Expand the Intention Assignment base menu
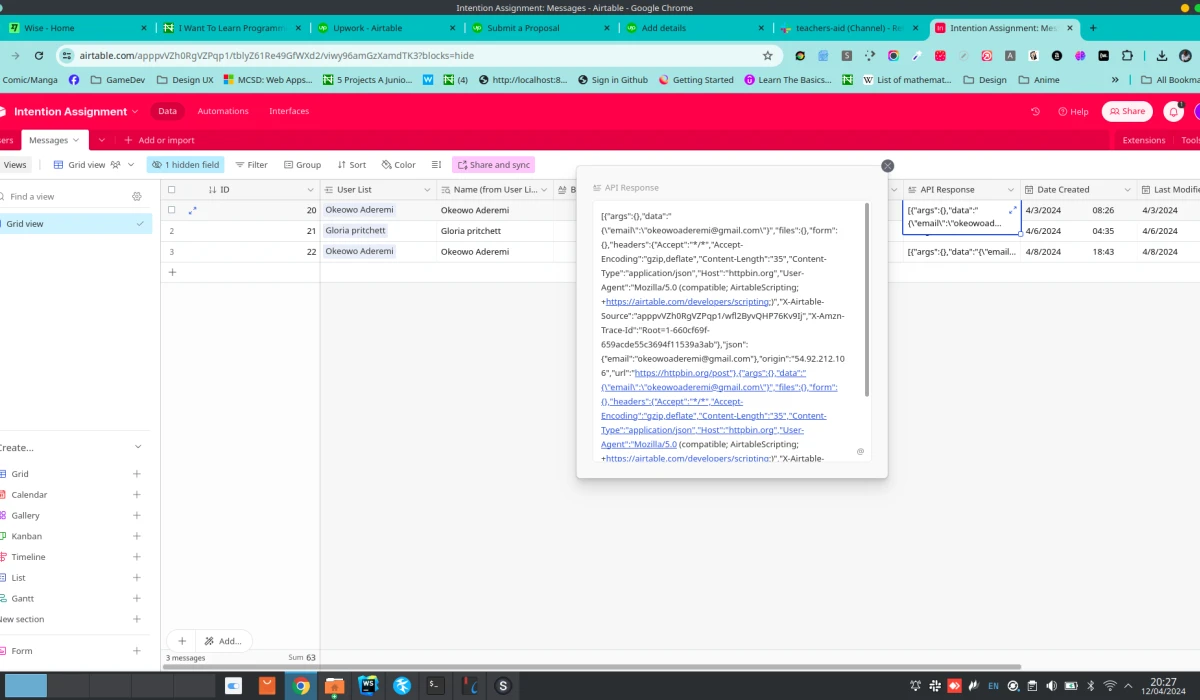The width and height of the screenshot is (1200, 700). 133,111
